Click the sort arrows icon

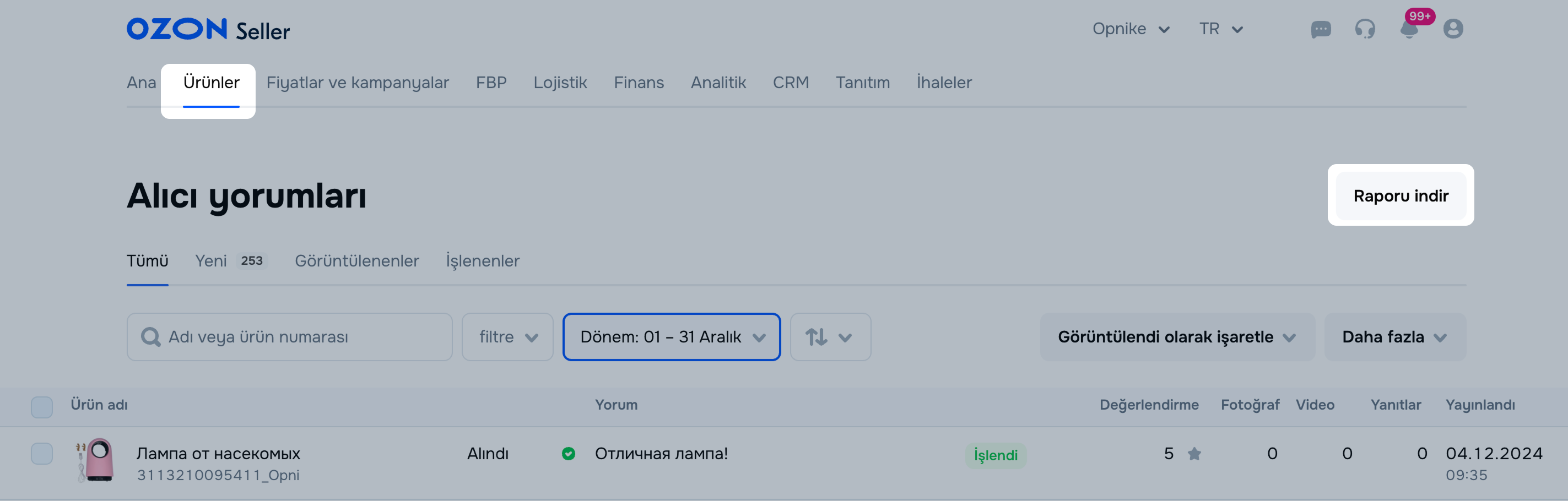click(x=817, y=337)
